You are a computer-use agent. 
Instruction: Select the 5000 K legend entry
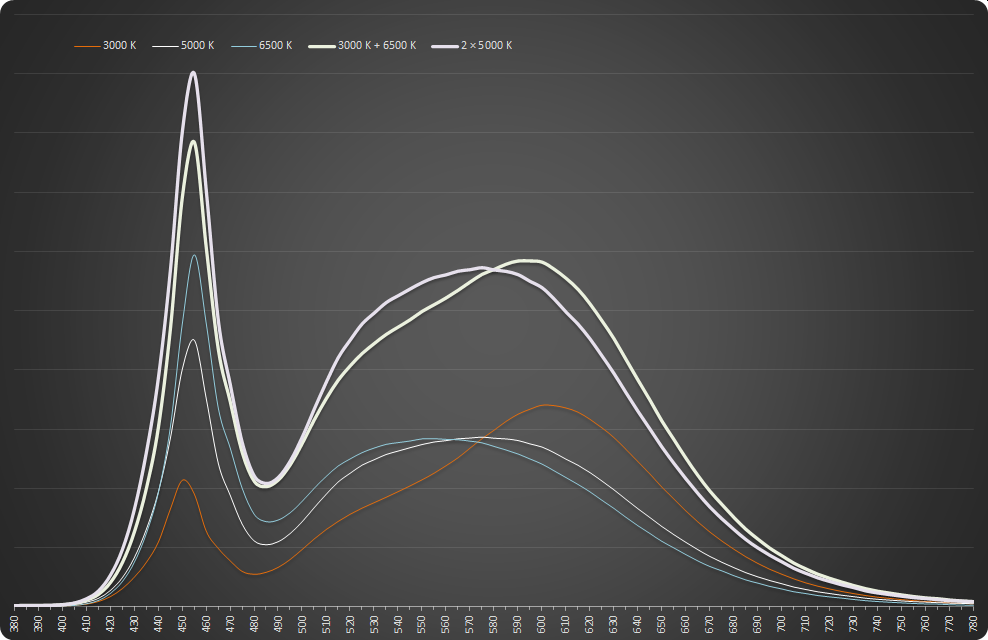183,45
